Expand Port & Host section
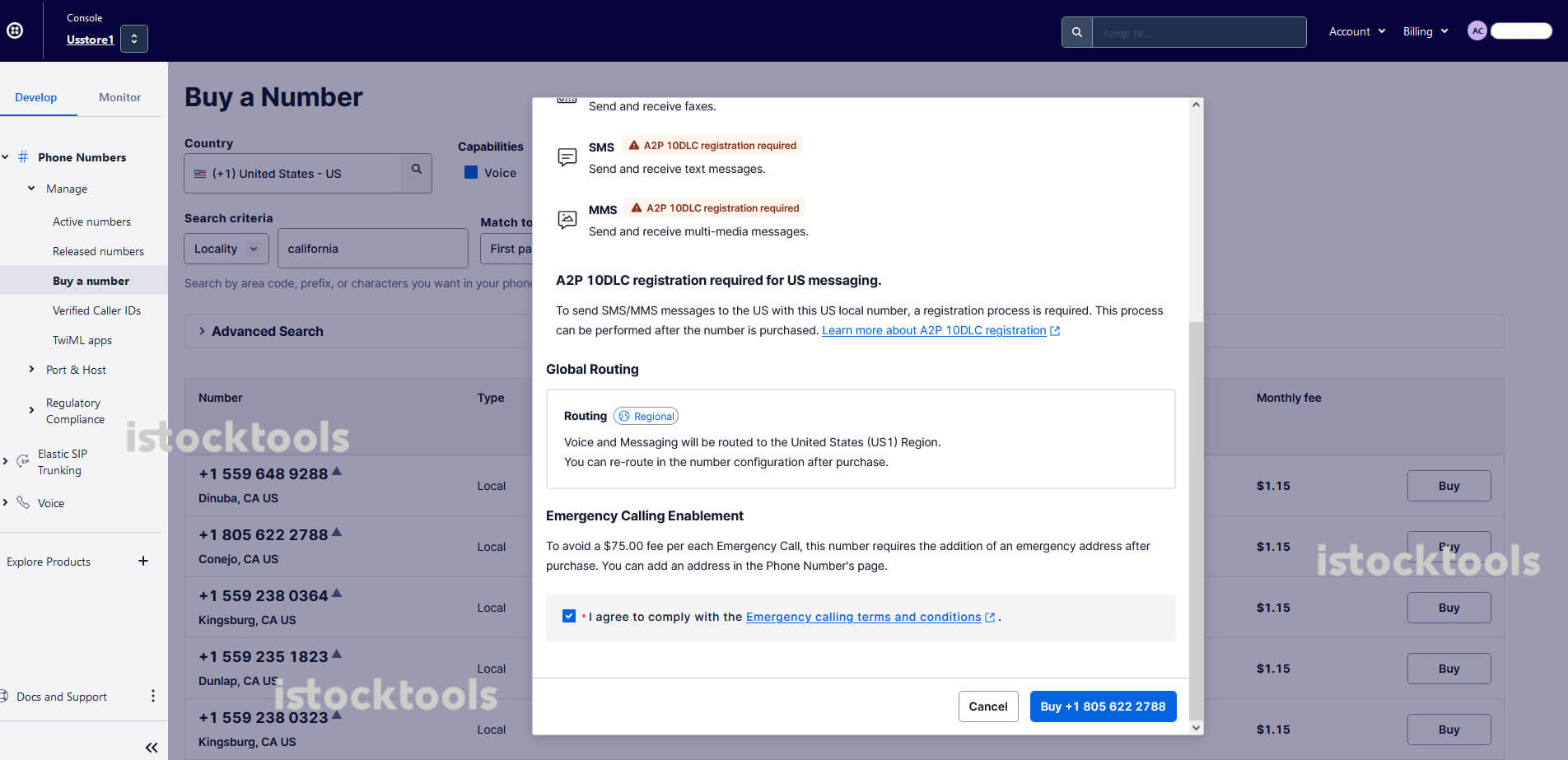1568x760 pixels. tap(31, 370)
